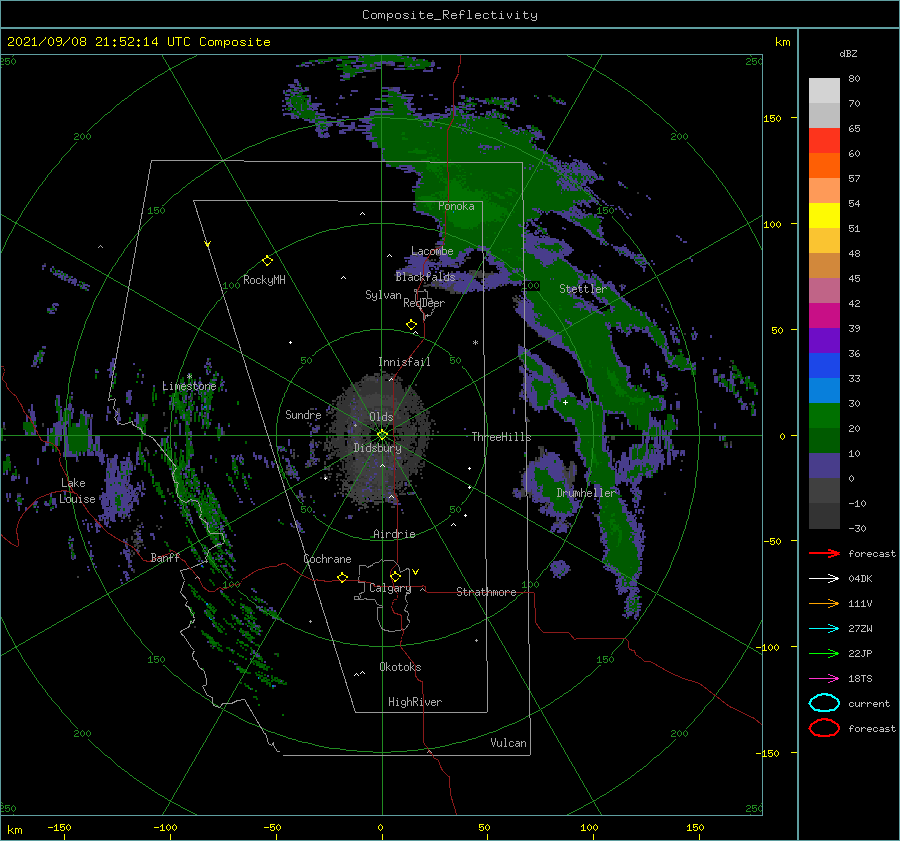Click the -150 value on the bottom axis
Screen dimensions: 900x841
point(59,827)
